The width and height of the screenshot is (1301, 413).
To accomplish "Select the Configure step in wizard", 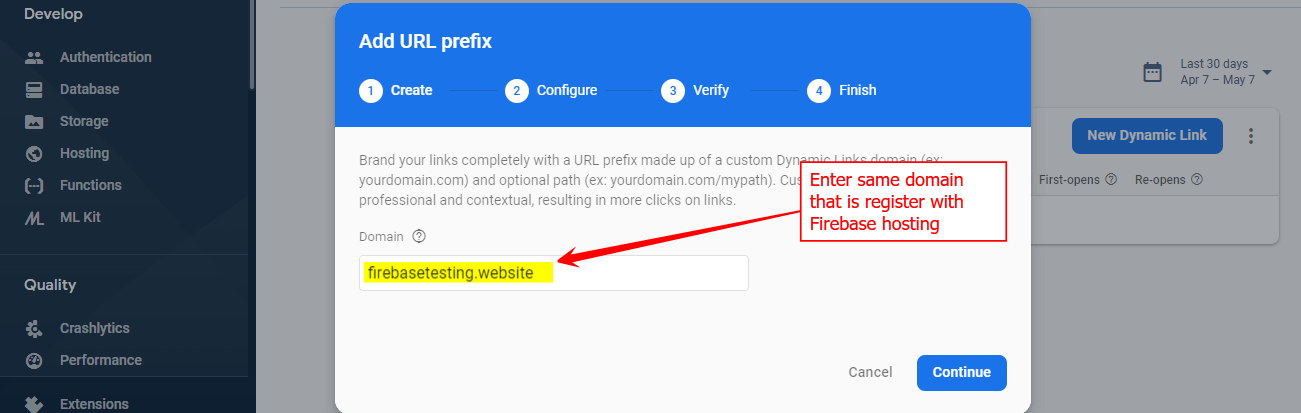I will pos(551,90).
